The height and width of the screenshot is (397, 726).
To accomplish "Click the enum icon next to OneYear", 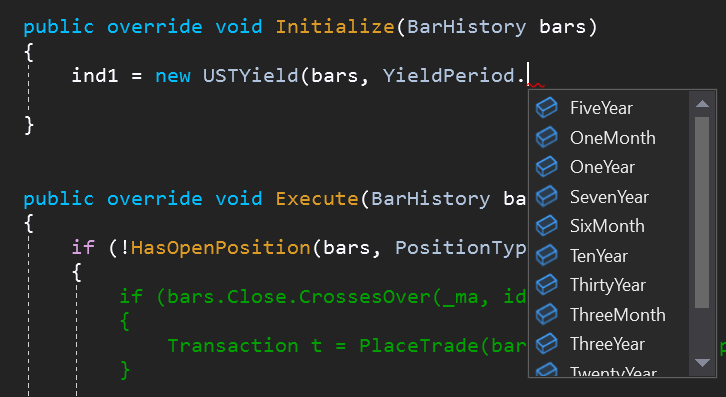I will (x=546, y=167).
